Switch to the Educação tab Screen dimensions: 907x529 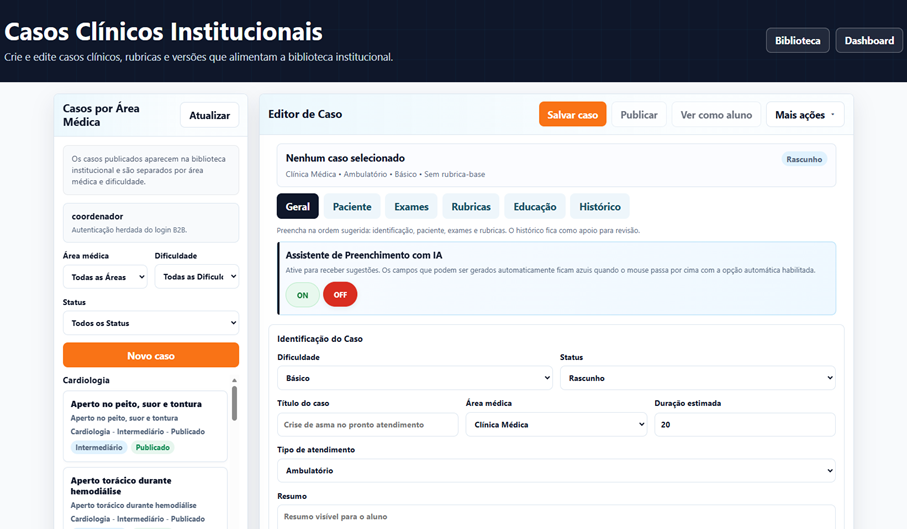[535, 206]
